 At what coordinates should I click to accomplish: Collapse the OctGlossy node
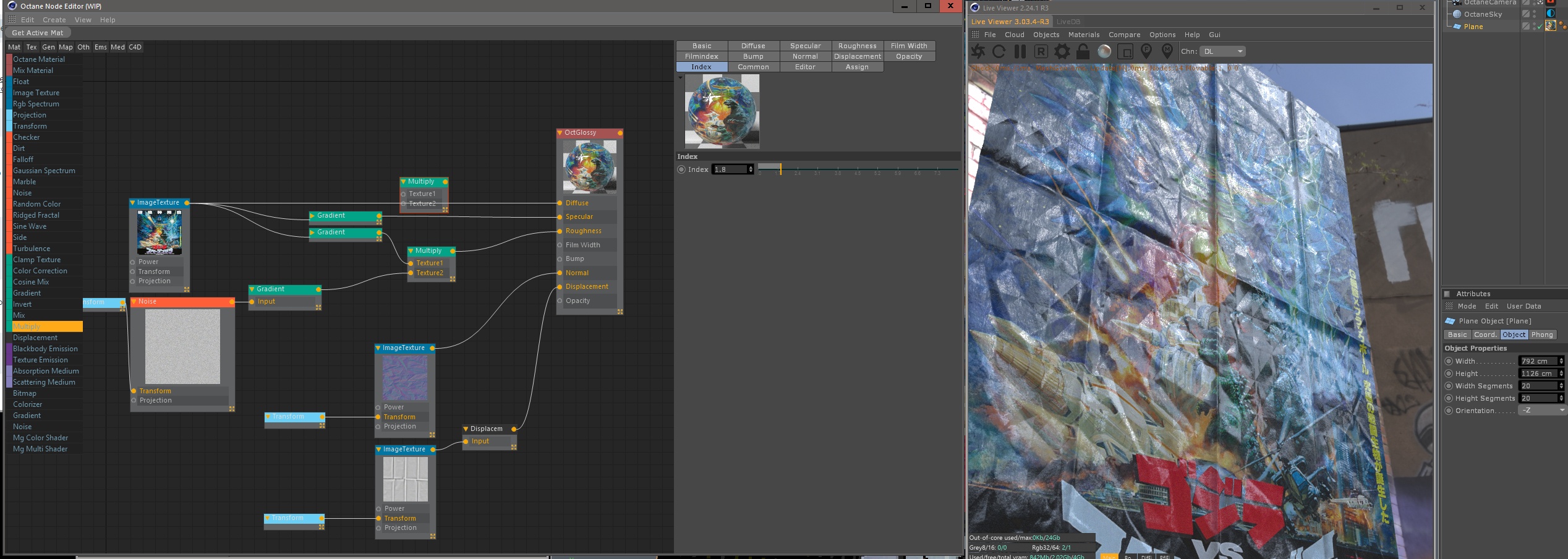560,133
